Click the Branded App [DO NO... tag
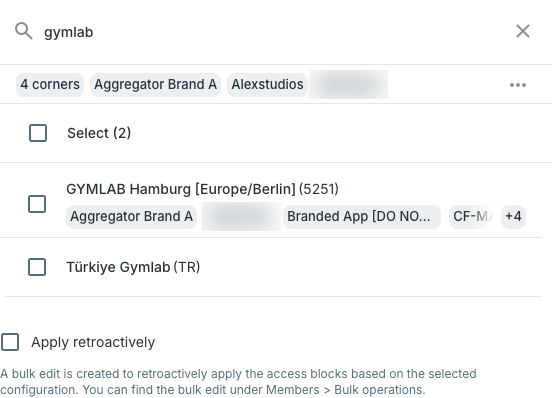Viewport: 552px width, 398px height. click(362, 216)
